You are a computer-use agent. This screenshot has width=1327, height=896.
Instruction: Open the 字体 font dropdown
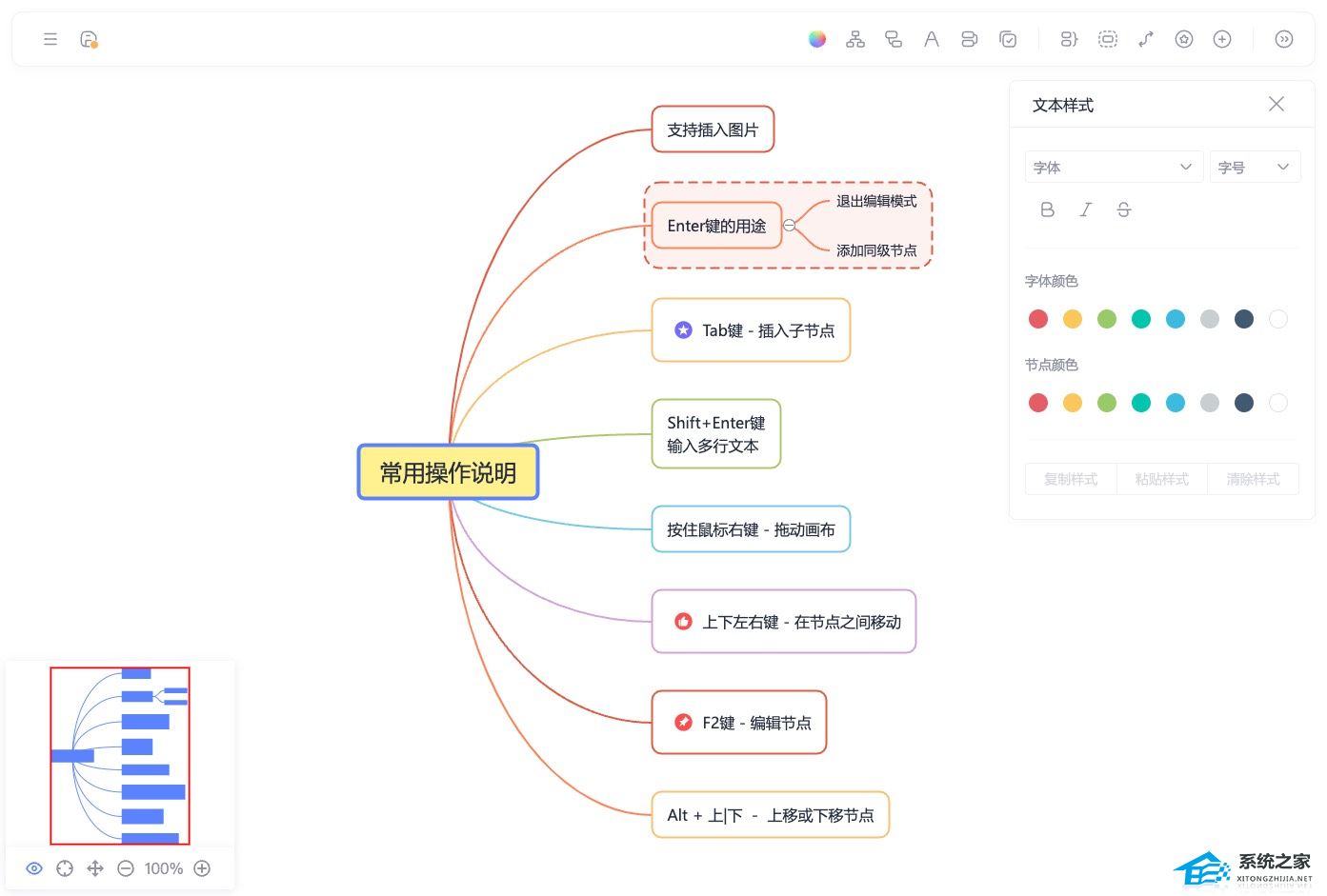coord(1114,168)
